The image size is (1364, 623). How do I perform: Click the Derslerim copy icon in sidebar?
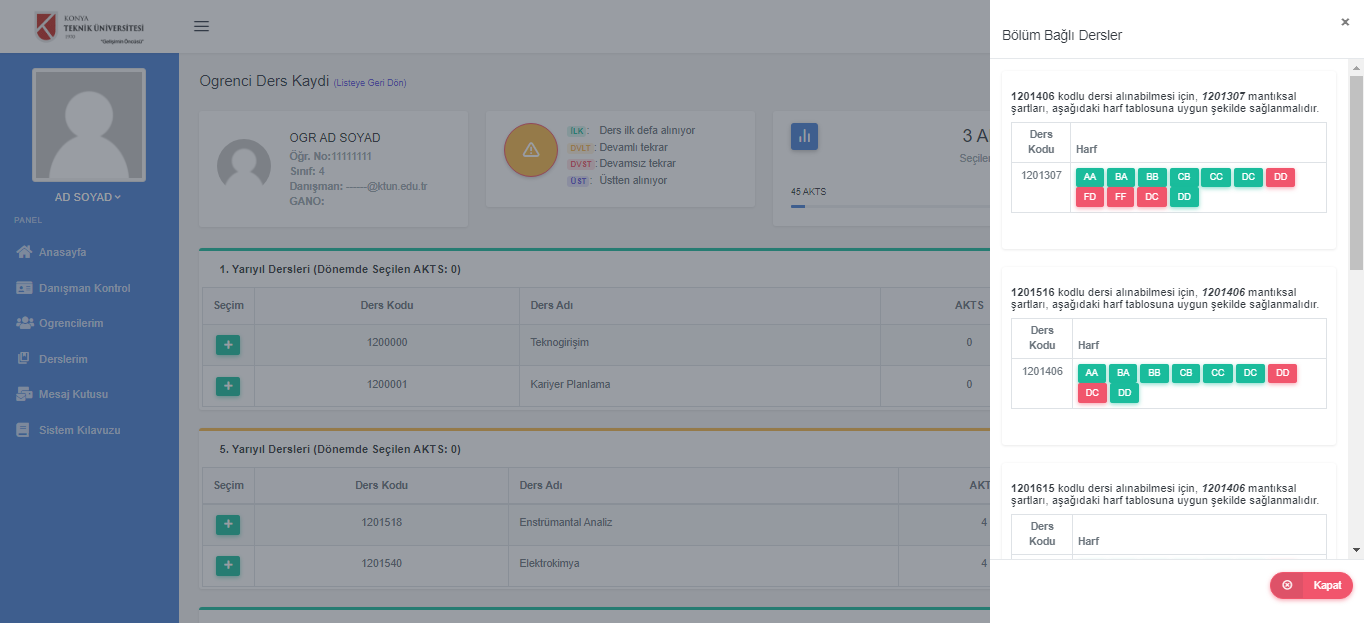(25, 359)
